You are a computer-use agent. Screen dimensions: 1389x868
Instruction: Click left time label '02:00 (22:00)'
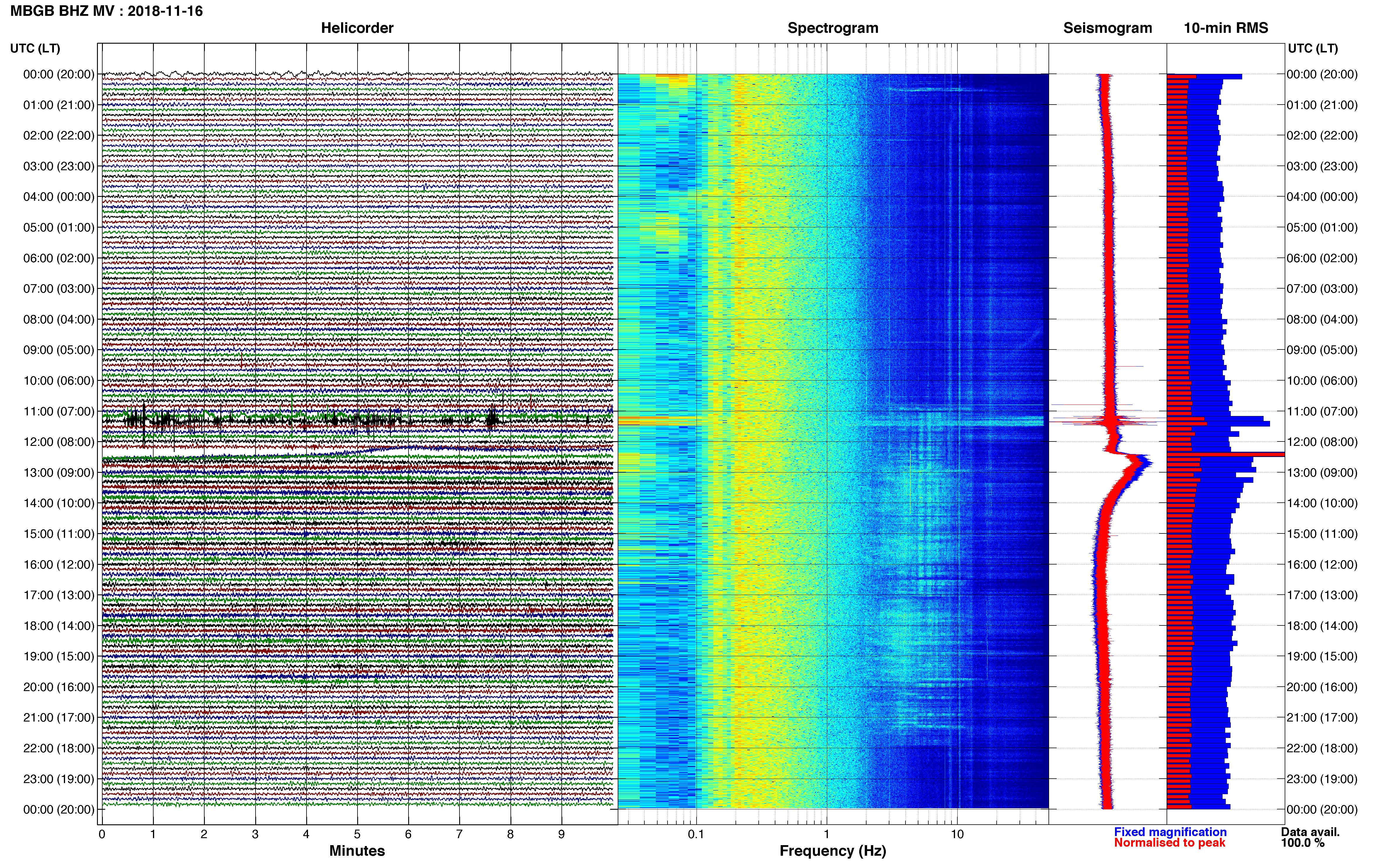pyautogui.click(x=59, y=135)
